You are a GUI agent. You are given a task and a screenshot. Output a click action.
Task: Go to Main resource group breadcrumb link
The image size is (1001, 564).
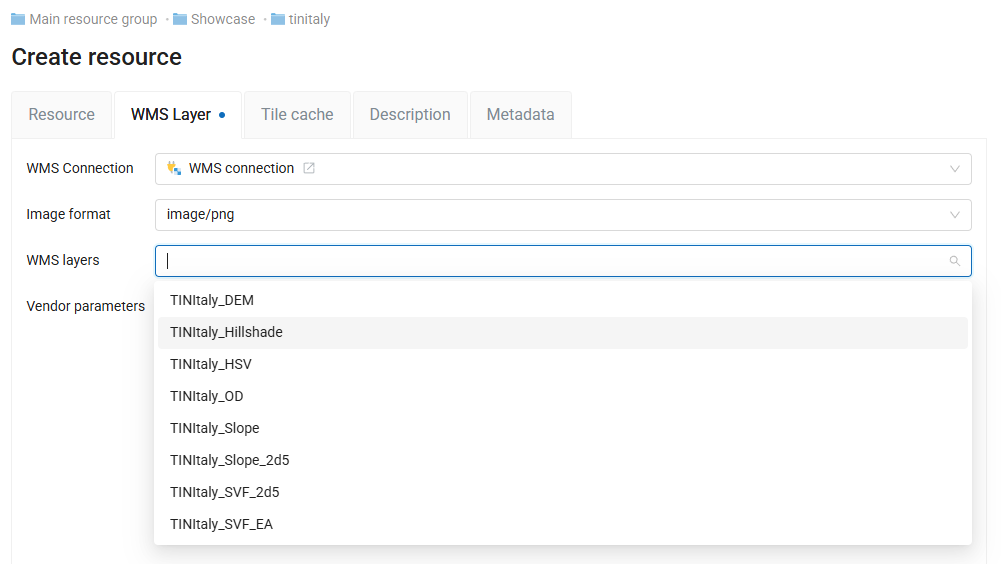pos(93,20)
